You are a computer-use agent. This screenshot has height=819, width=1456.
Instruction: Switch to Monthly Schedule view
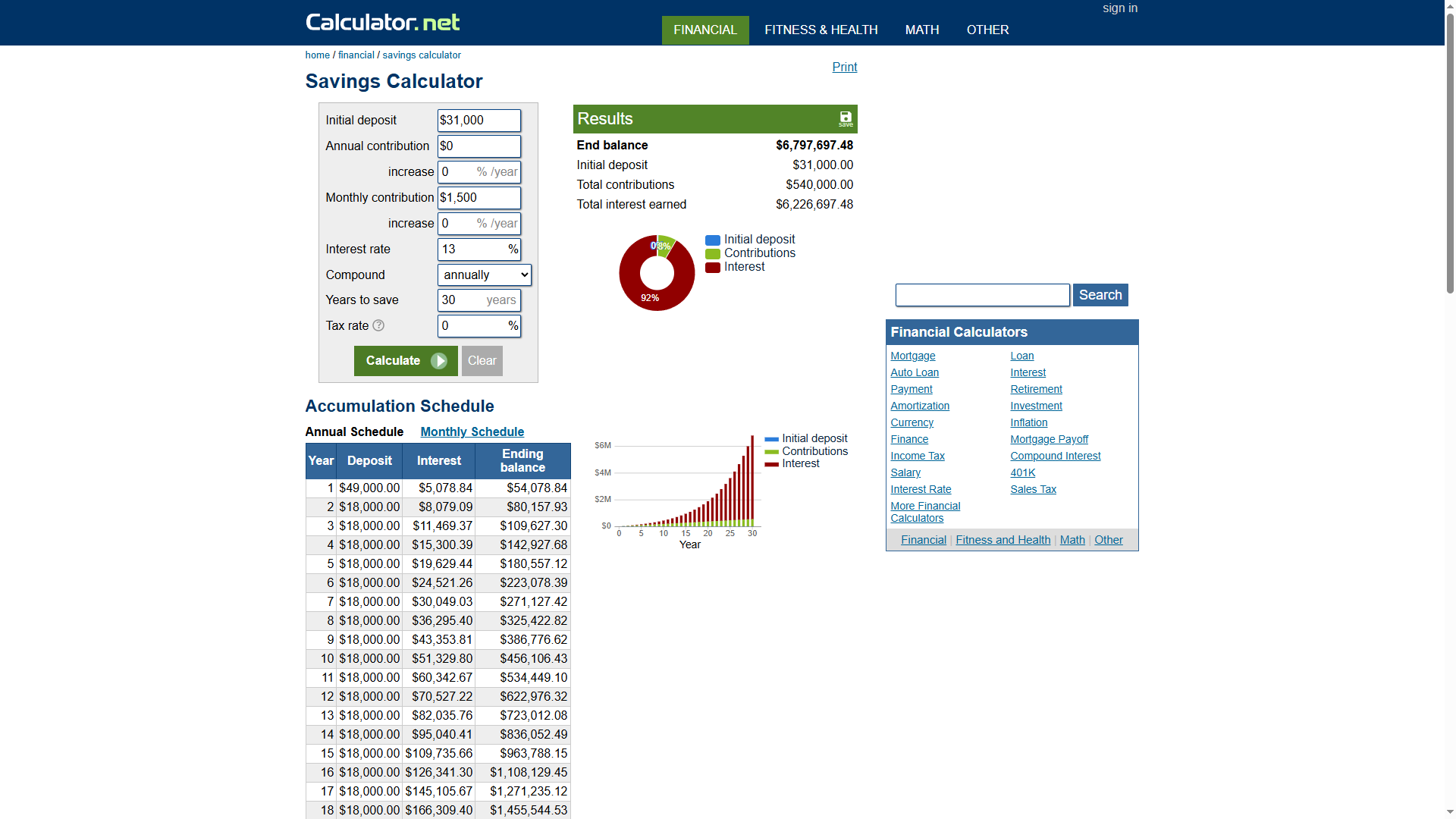[472, 431]
